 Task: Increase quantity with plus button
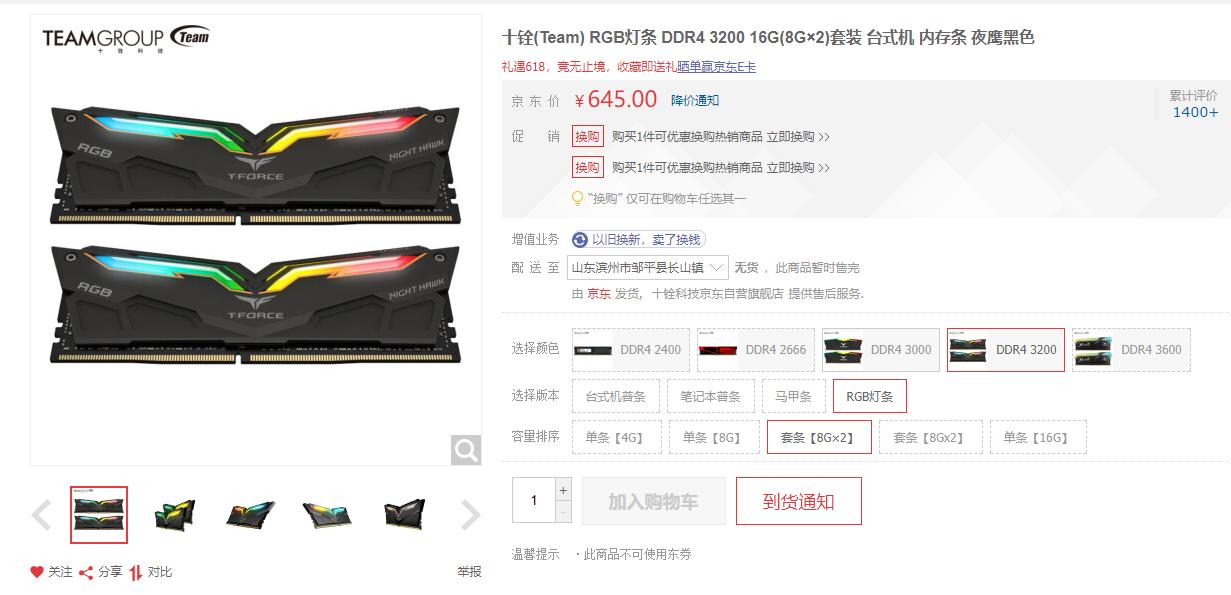[x=563, y=490]
